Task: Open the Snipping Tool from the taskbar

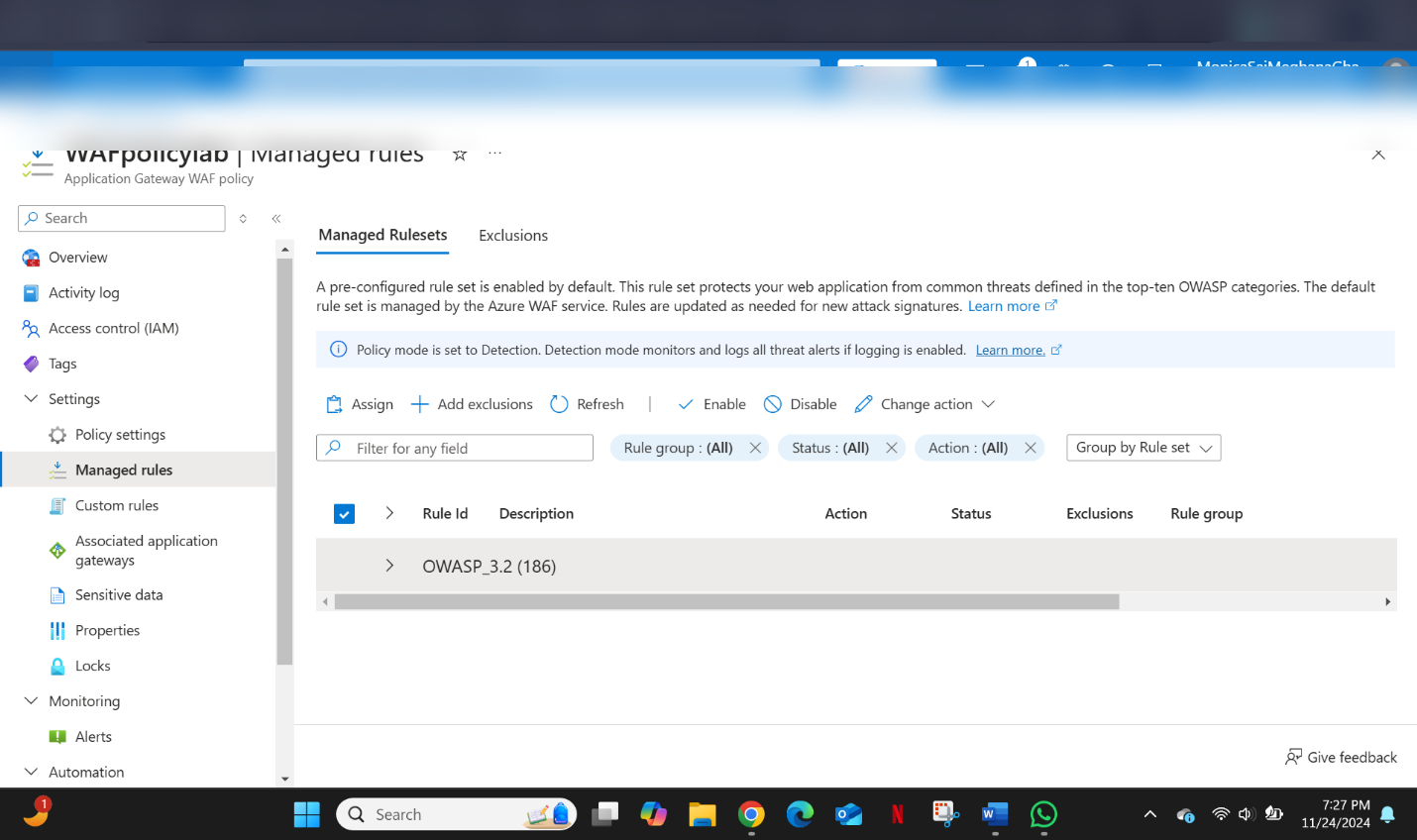Action: (946, 814)
